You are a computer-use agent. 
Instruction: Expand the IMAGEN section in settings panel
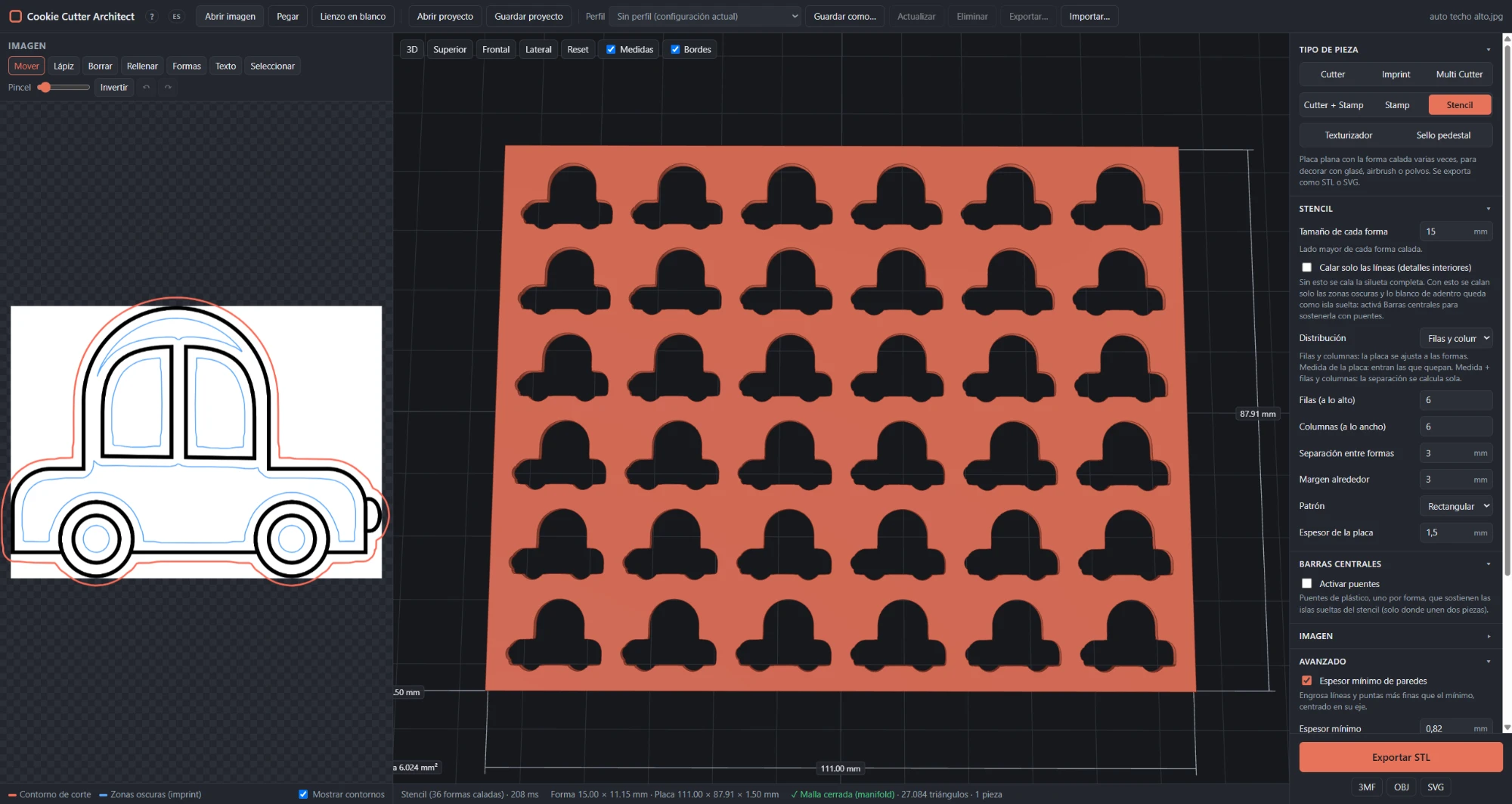(1395, 637)
